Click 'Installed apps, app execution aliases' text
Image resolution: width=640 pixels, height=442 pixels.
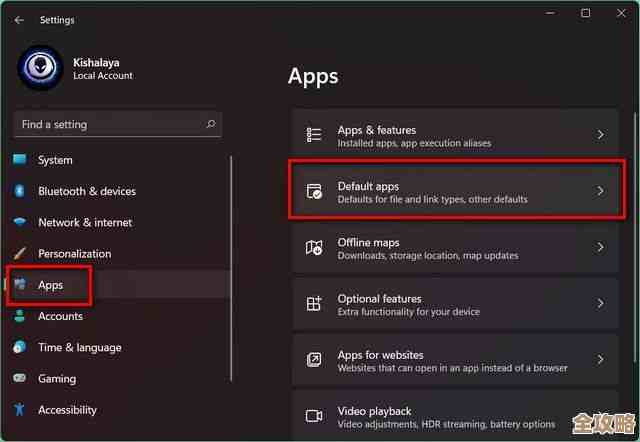click(x=414, y=143)
